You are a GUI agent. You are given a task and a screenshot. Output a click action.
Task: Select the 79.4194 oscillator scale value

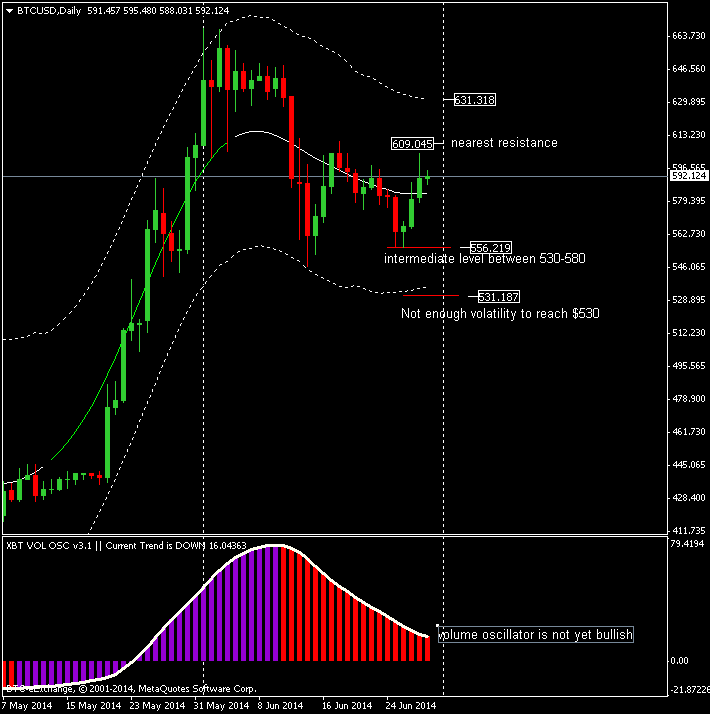(x=688, y=545)
